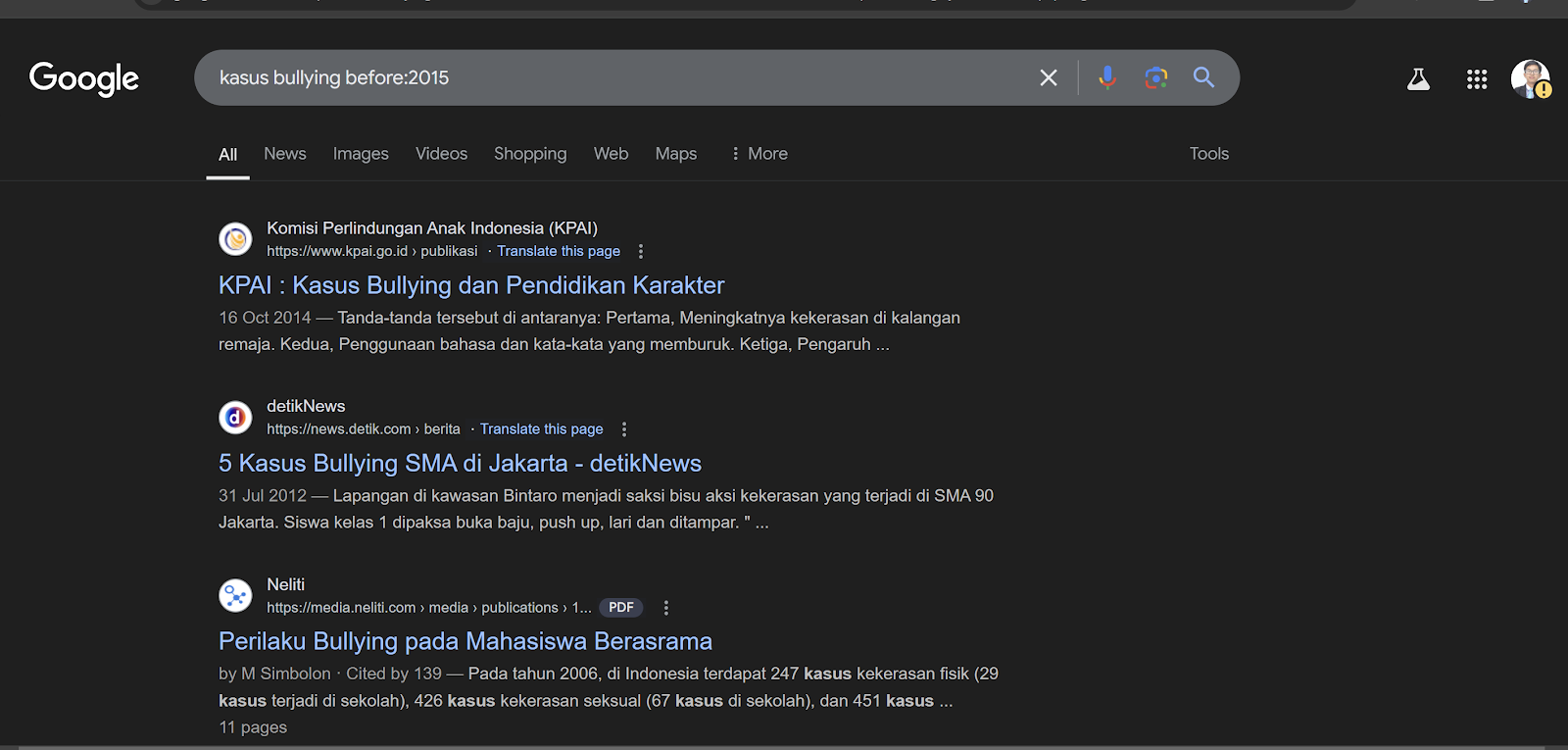This screenshot has width=1568, height=750.
Task: Click 'Komisi Perlindungan Anak Indonesia (KPAI)' site name
Action: click(432, 228)
